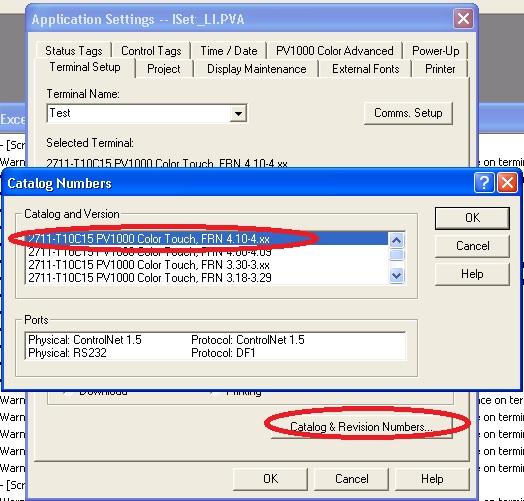The height and width of the screenshot is (501, 524).
Task: Select the FRN 3.18-3.29 catalog entry
Action: point(207,278)
